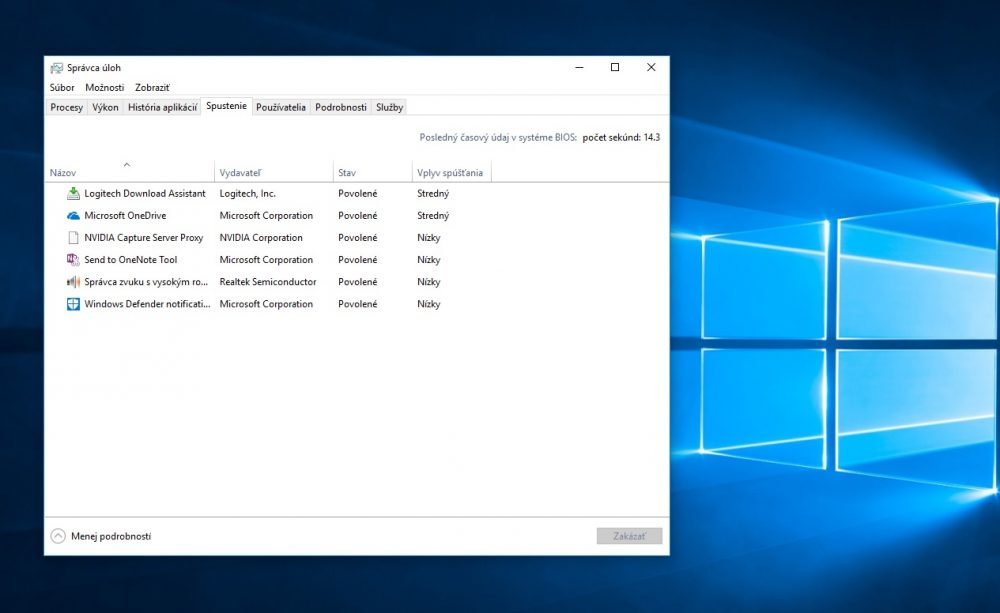Switch to the Služby tab
Viewport: 1000px width, 613px height.
(x=389, y=107)
